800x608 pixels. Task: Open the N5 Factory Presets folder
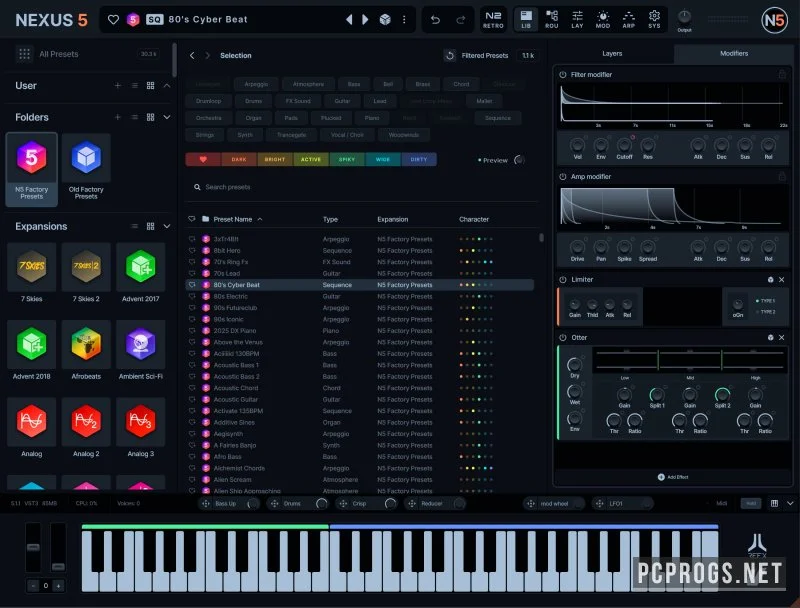(x=32, y=169)
